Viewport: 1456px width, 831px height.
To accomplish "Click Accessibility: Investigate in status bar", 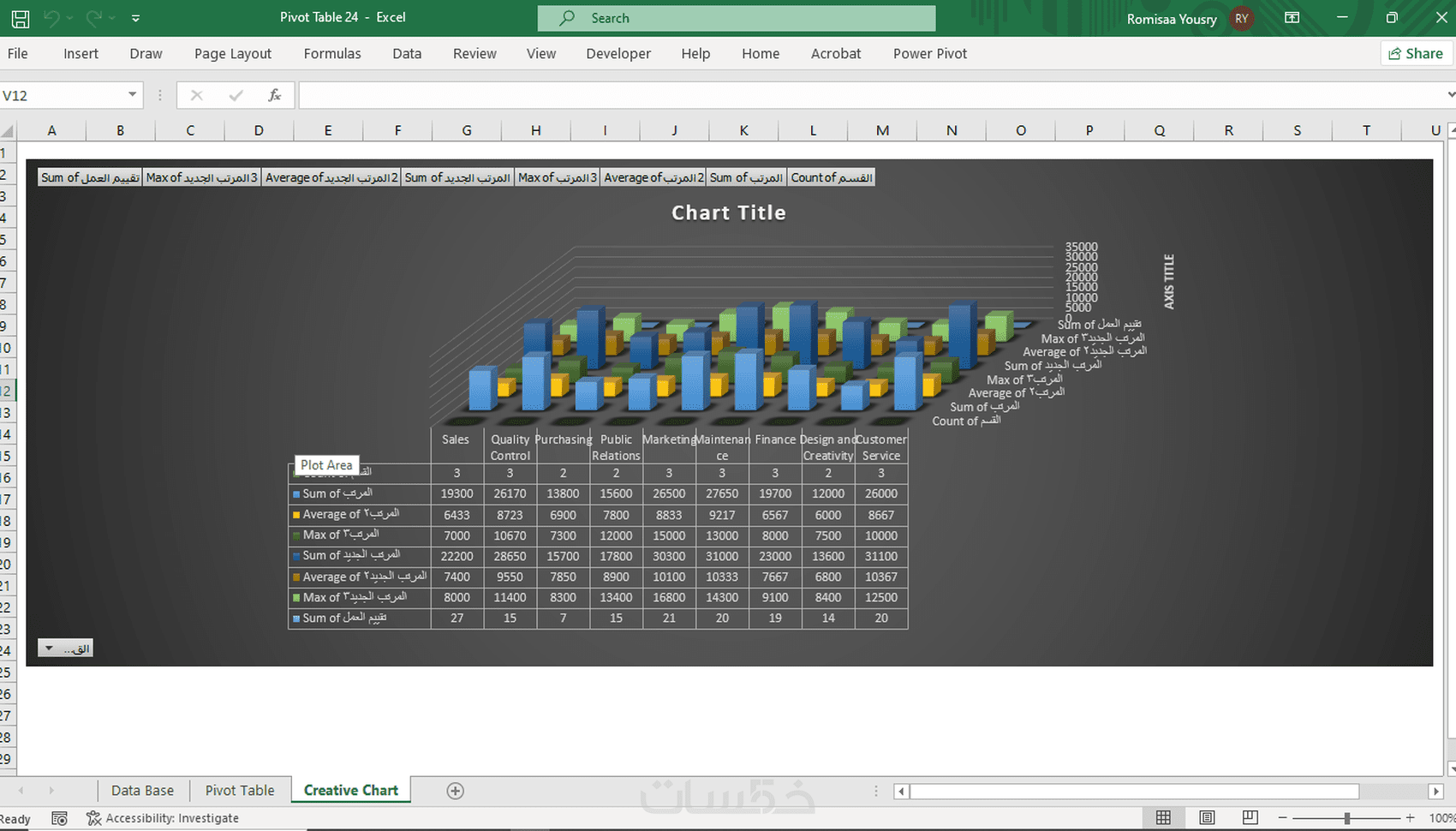I will [163, 818].
